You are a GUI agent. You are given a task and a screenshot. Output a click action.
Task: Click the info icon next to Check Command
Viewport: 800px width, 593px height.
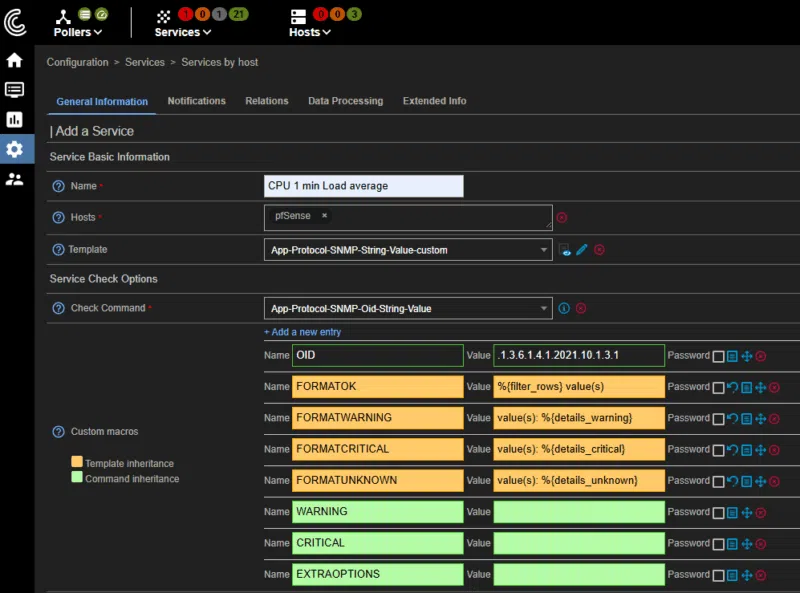click(564, 308)
